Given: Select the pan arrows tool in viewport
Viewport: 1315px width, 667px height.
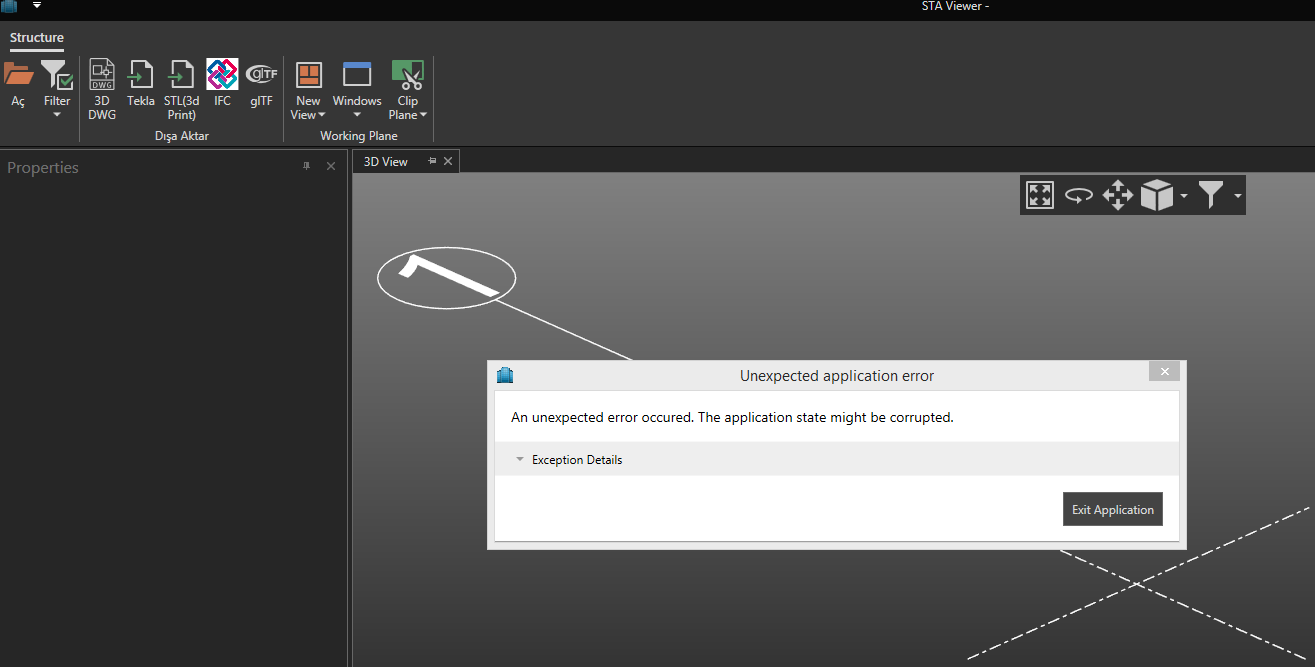Looking at the screenshot, I should [1117, 195].
